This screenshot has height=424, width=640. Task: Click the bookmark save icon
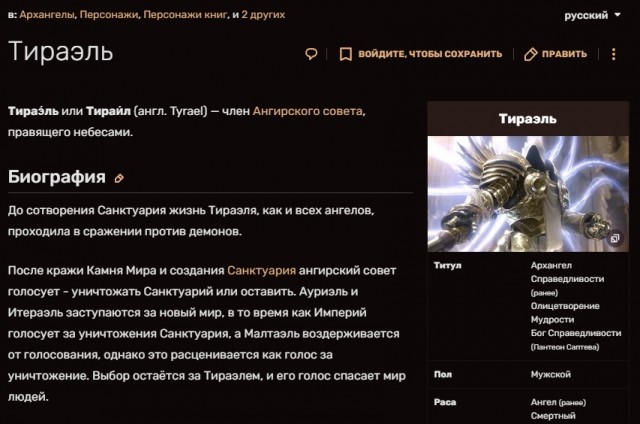345,54
